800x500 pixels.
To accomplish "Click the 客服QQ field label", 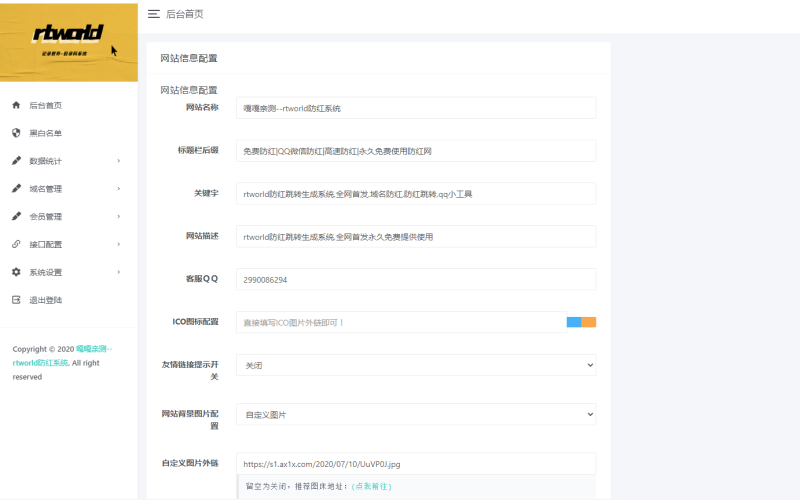I will [202, 279].
